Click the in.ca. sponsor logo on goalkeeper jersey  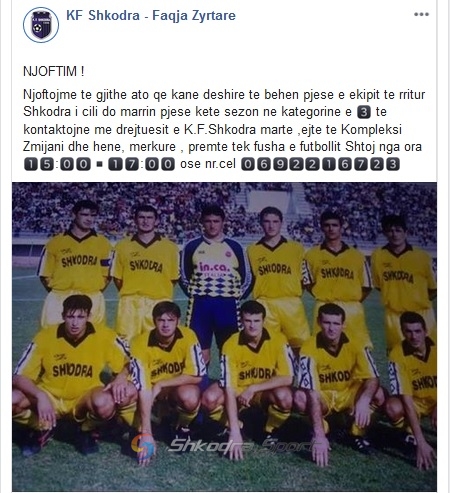pos(215,268)
